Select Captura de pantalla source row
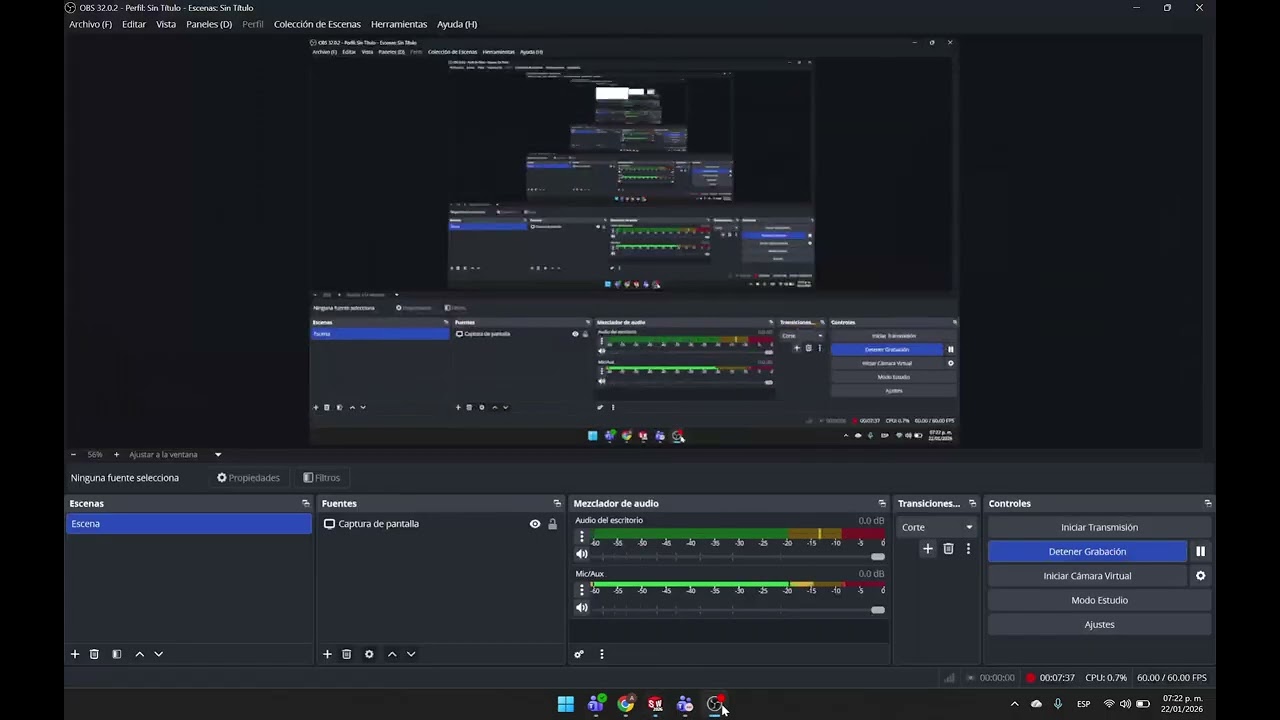1280x720 pixels. tap(440, 524)
